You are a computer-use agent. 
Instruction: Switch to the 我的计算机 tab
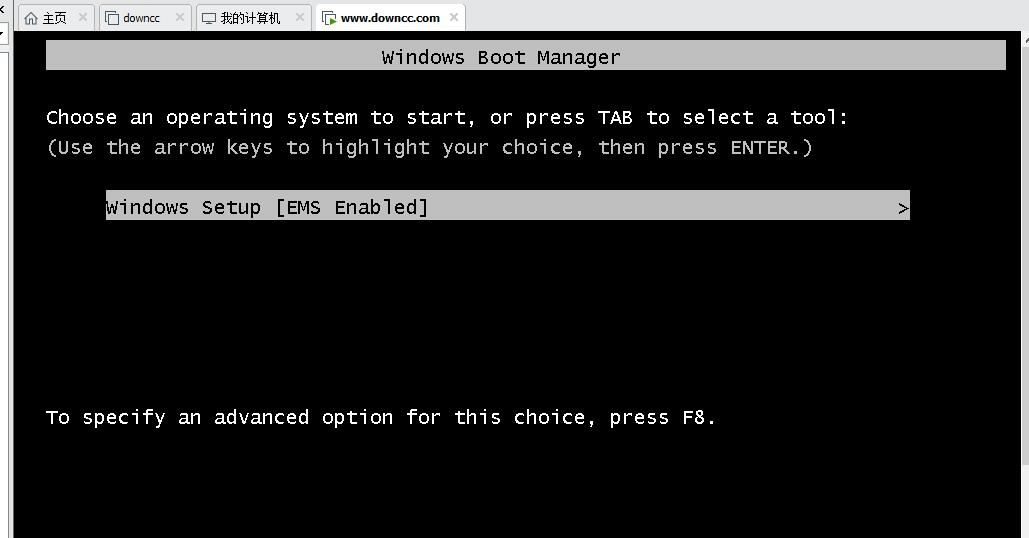[x=253, y=18]
